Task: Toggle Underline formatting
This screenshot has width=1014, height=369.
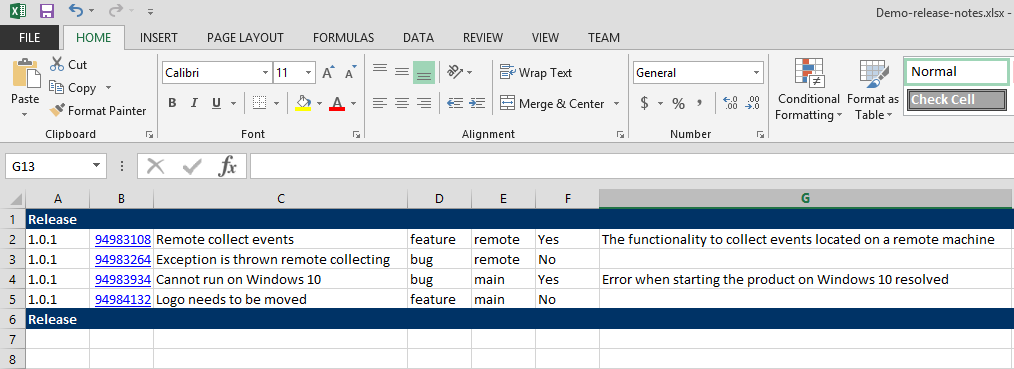Action: tap(216, 103)
